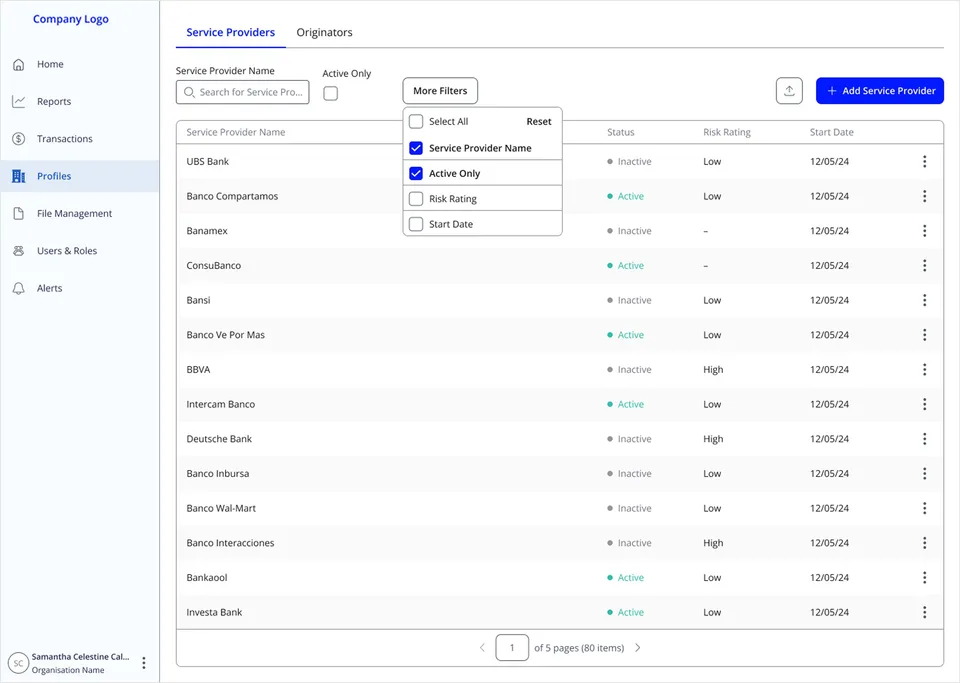960x683 pixels.
Task: Go to next page with right chevron
Action: (638, 648)
